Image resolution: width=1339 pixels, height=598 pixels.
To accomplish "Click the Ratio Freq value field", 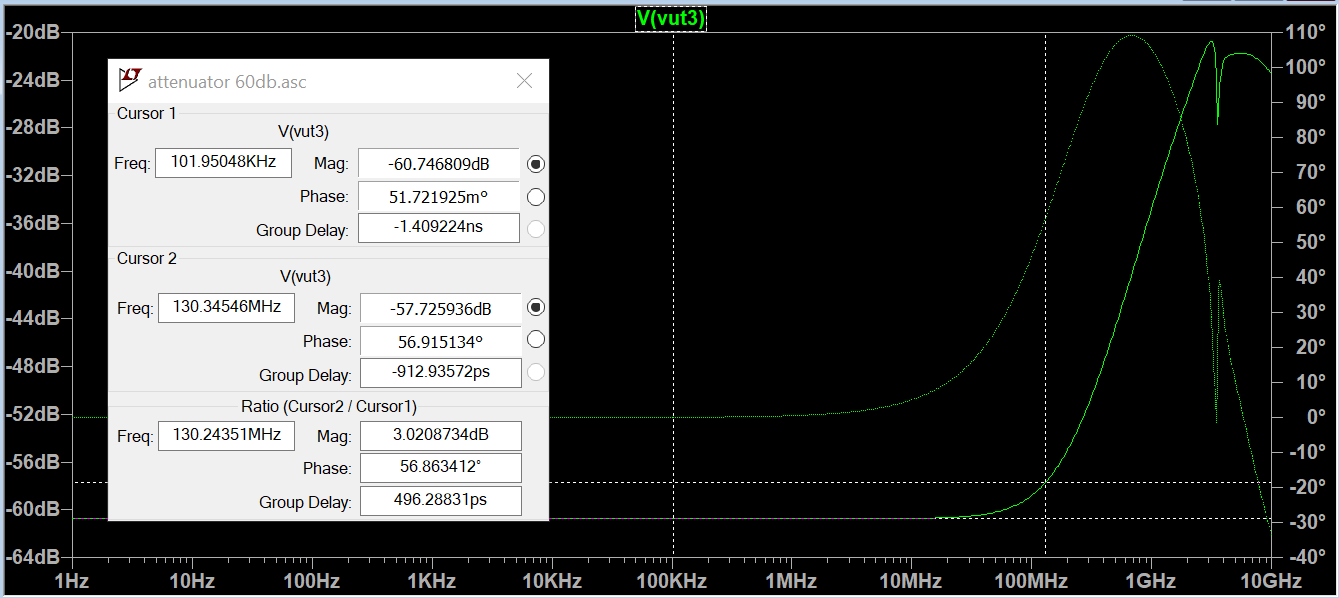I will tap(226, 436).
